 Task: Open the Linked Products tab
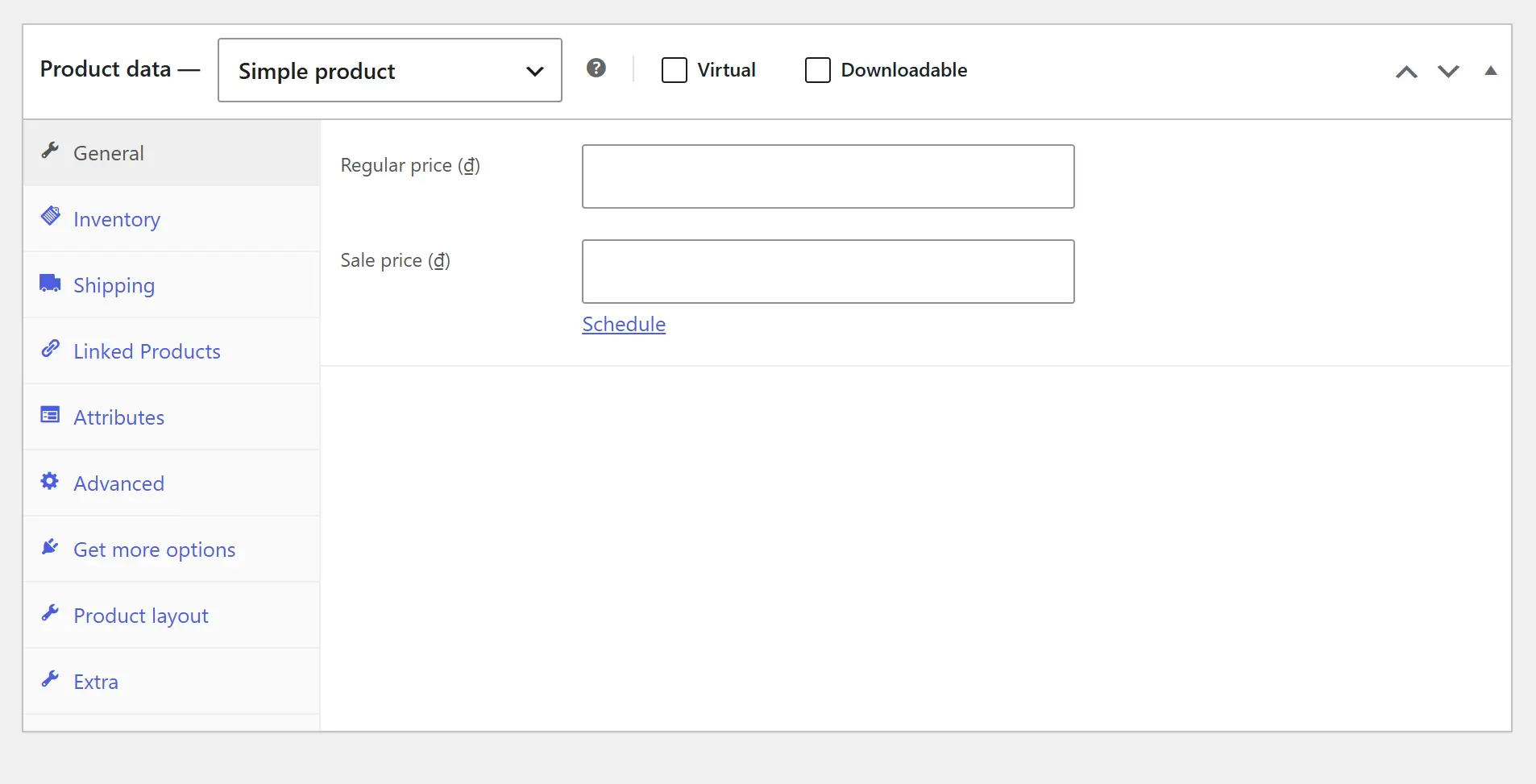172,351
